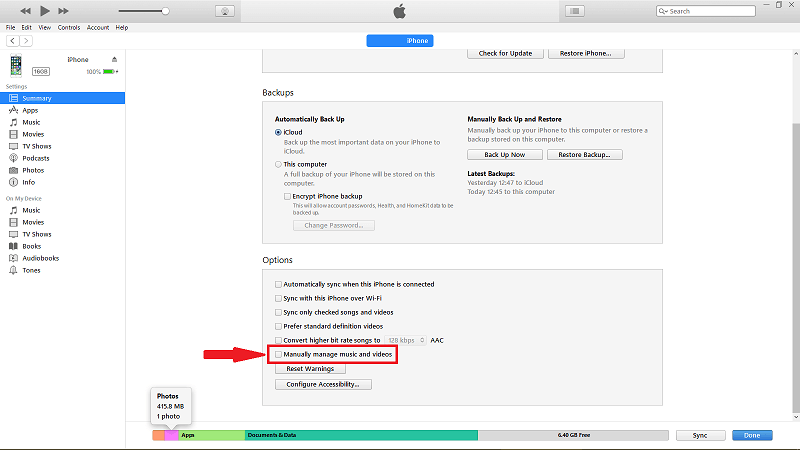The image size is (800, 450).
Task: Skip ahead with fast-forward button
Action: click(x=63, y=11)
